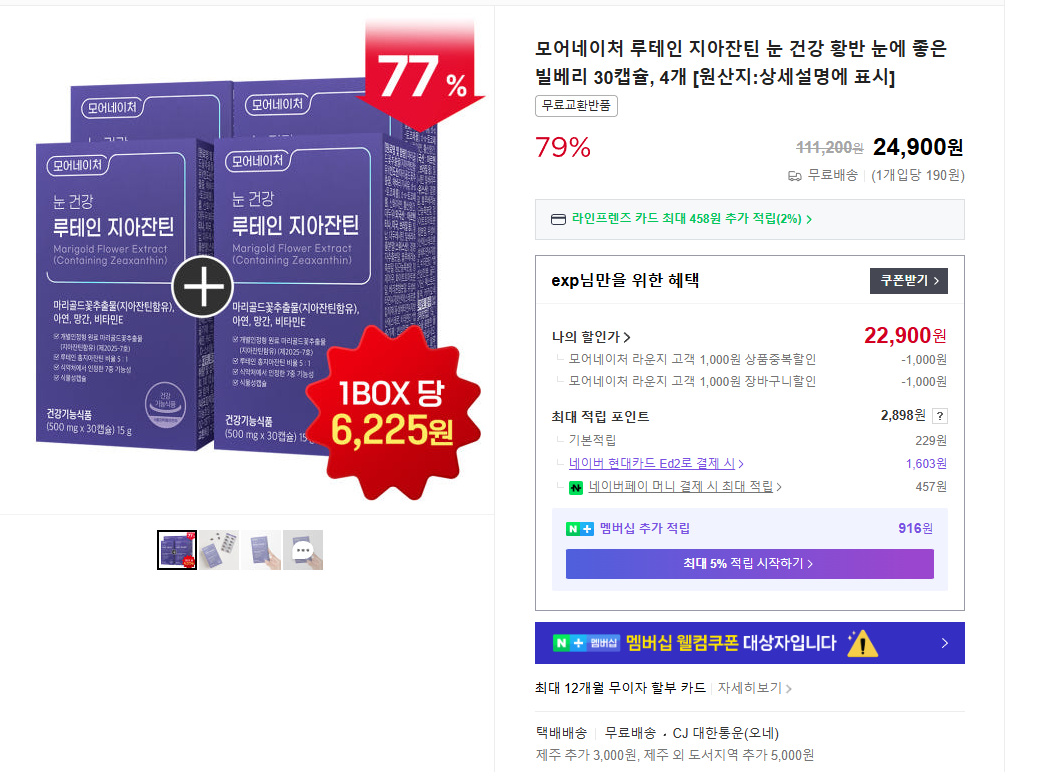Click the green Naver Pay N icon
Image resolution: width=1052 pixels, height=772 pixels.
pos(576,488)
